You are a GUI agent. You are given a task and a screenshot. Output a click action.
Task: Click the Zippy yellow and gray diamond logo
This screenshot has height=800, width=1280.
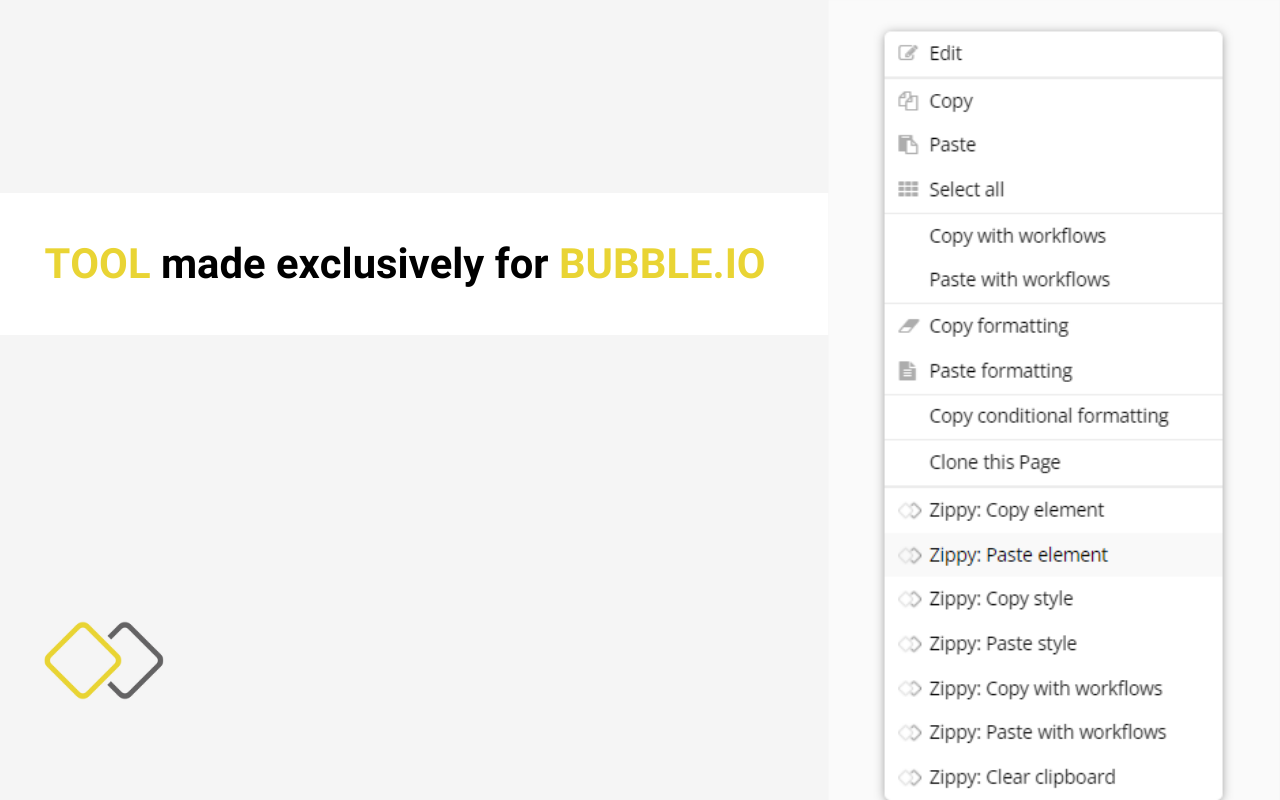click(x=104, y=660)
